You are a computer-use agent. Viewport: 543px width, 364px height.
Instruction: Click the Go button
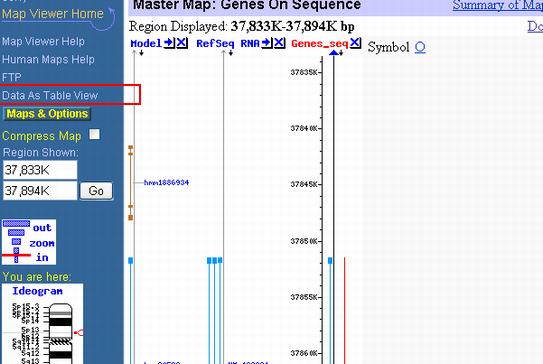(96, 191)
